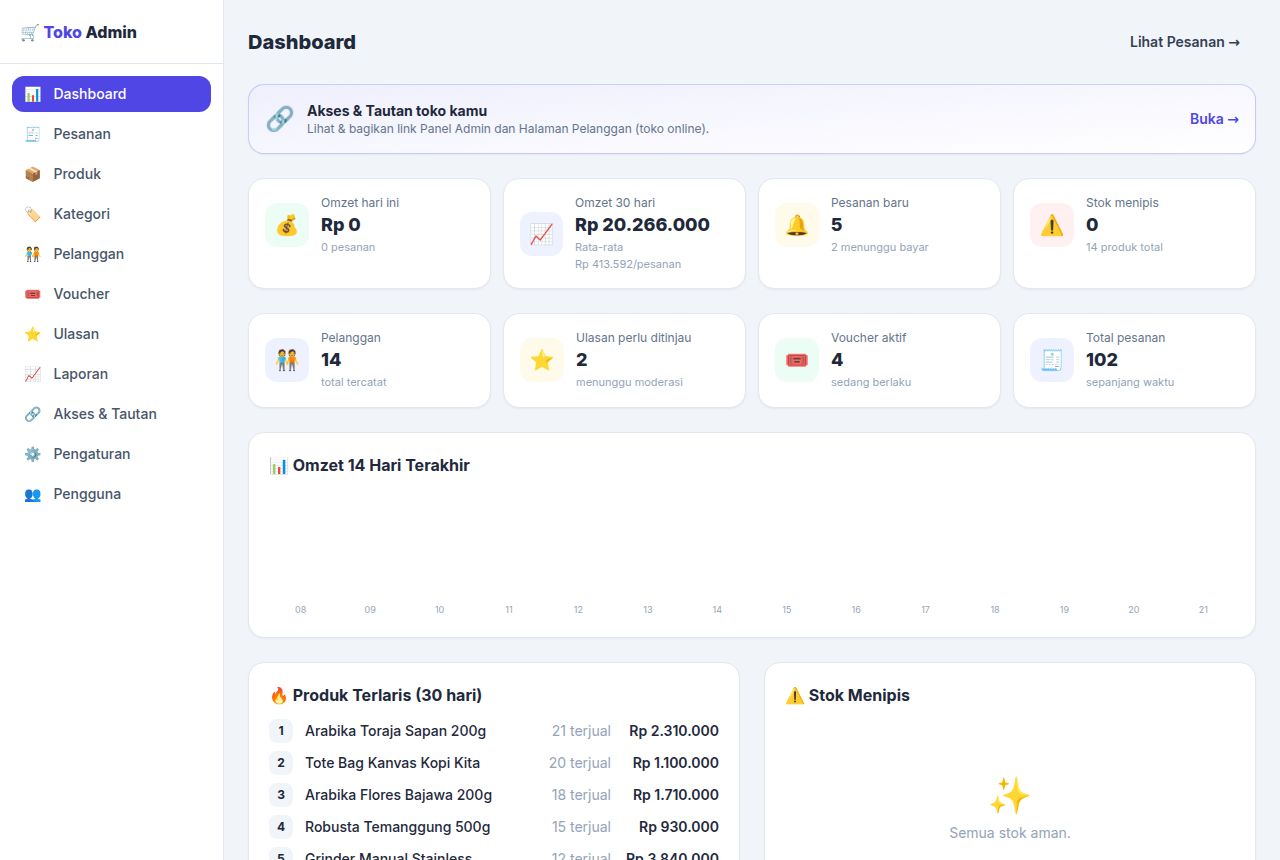Go to Akses & Tautan menu item
Screen dimensions: 1280x860
[x=111, y=414]
